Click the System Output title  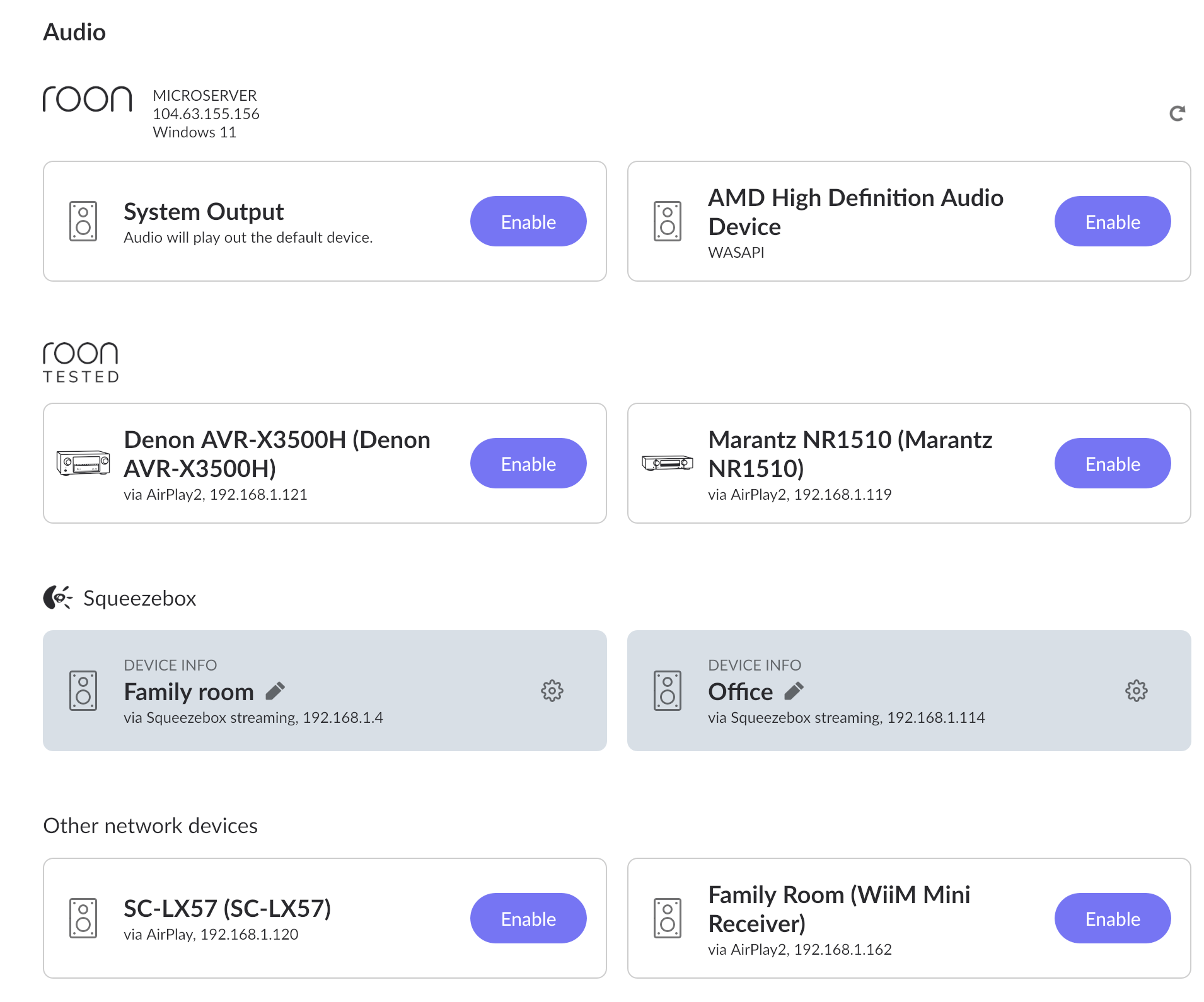click(x=204, y=212)
